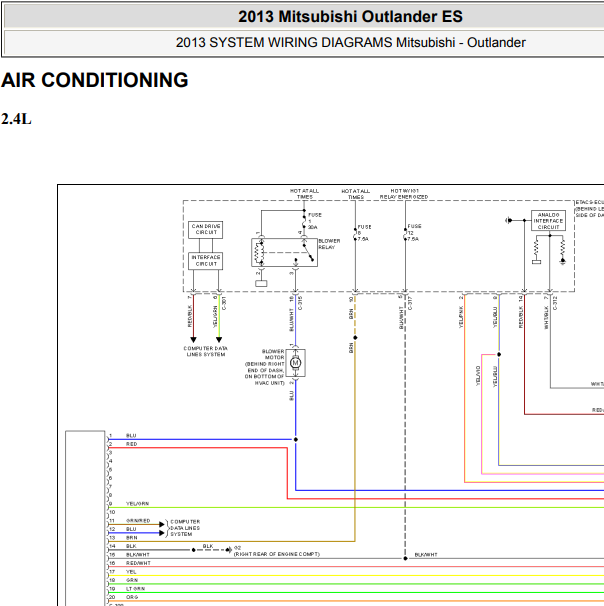The image size is (604, 606).
Task: Click the C-312 connector label
Action: (x=555, y=303)
